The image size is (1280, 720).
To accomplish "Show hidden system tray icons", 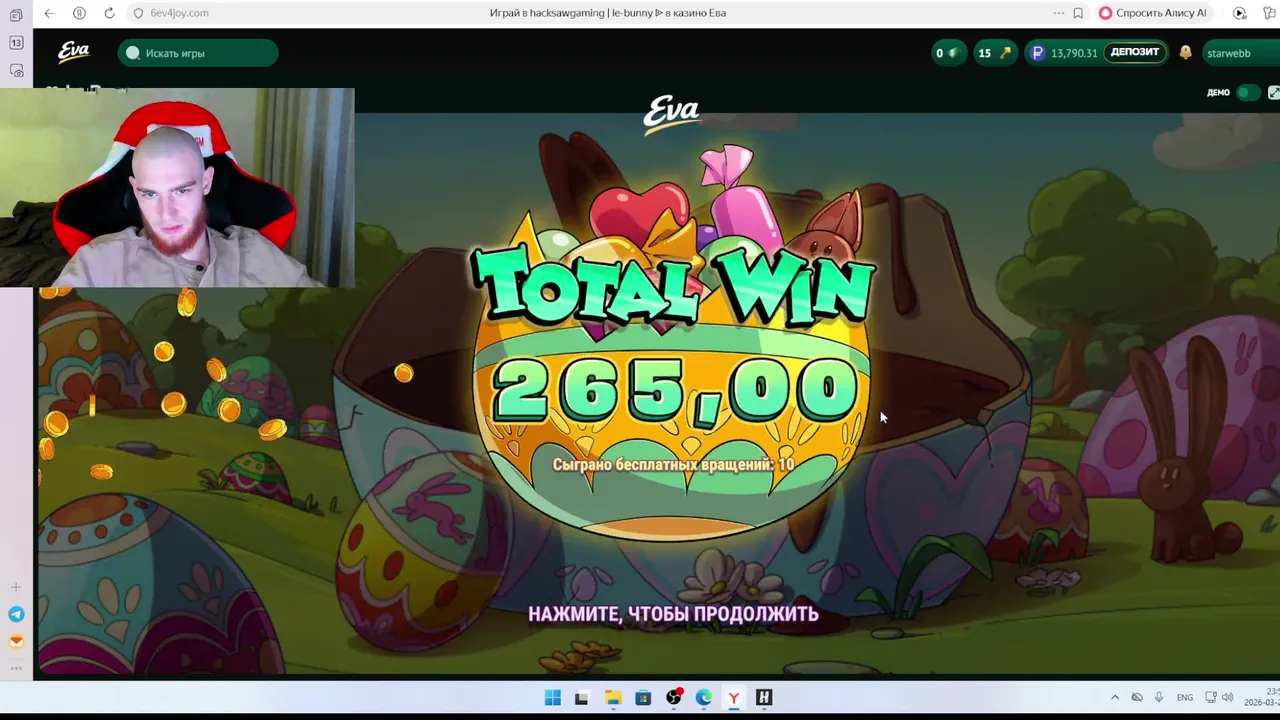I will point(1115,697).
